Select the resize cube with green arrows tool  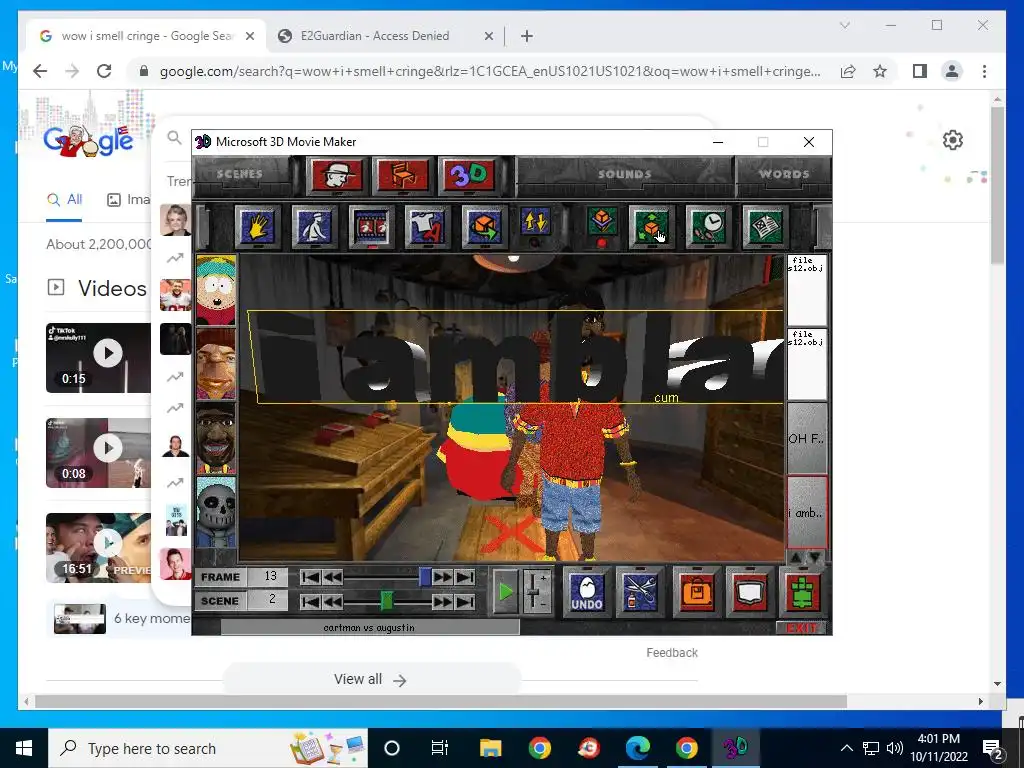coord(650,227)
